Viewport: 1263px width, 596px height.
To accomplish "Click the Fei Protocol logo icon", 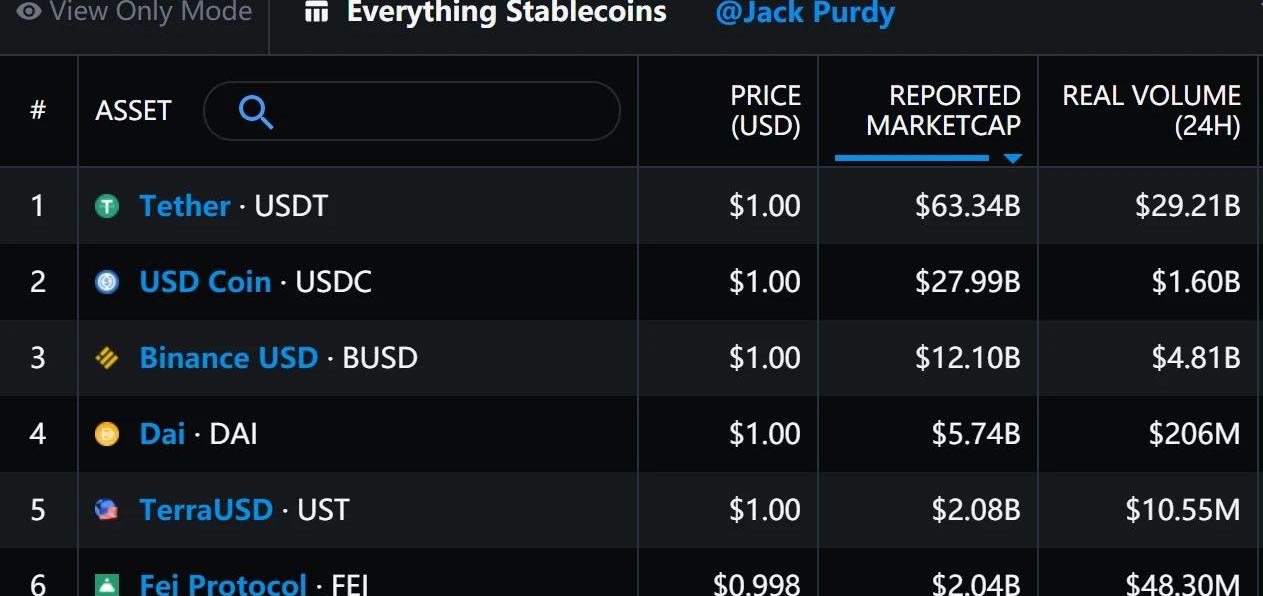I will [107, 585].
